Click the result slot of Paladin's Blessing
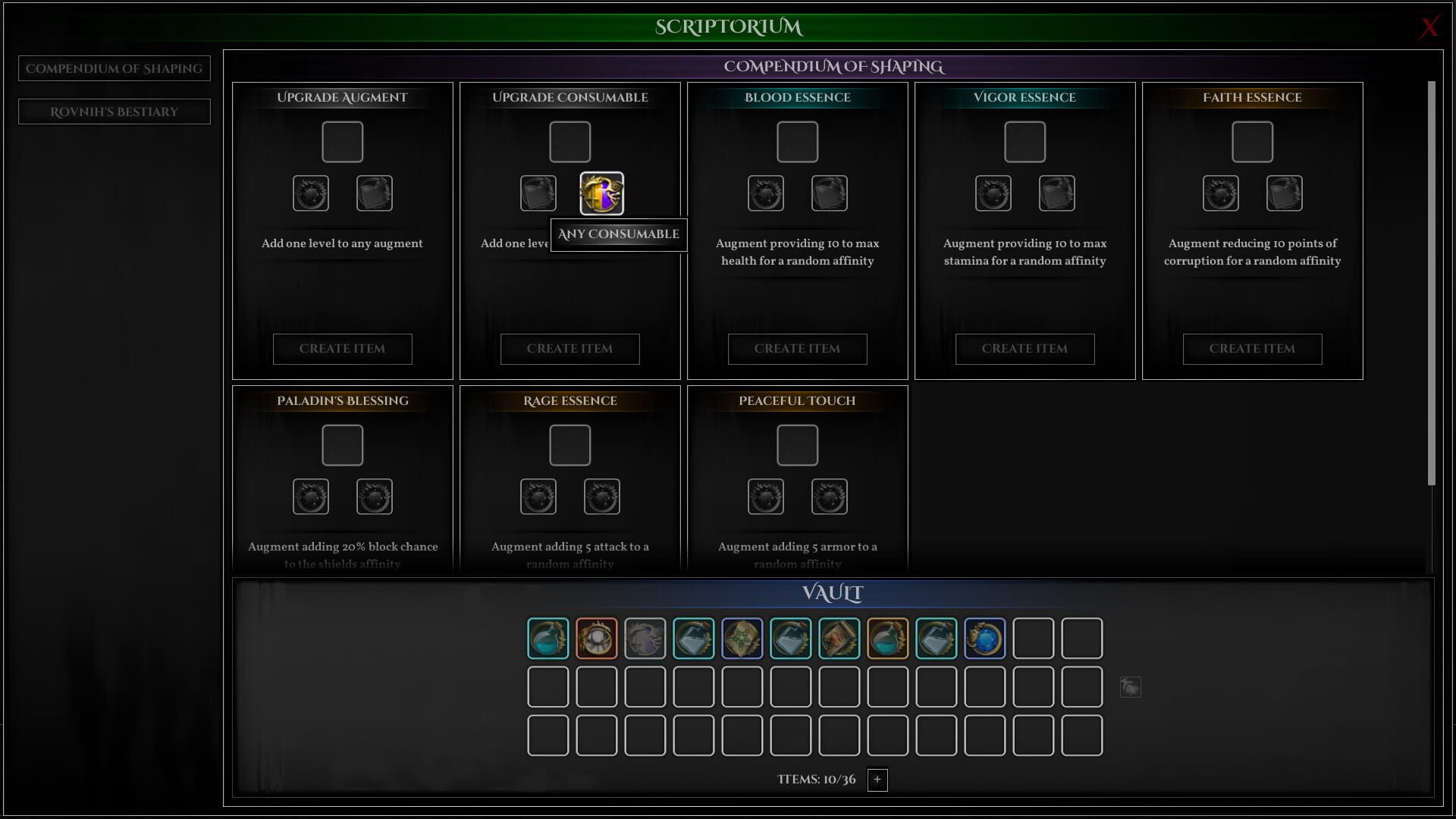 click(x=342, y=445)
